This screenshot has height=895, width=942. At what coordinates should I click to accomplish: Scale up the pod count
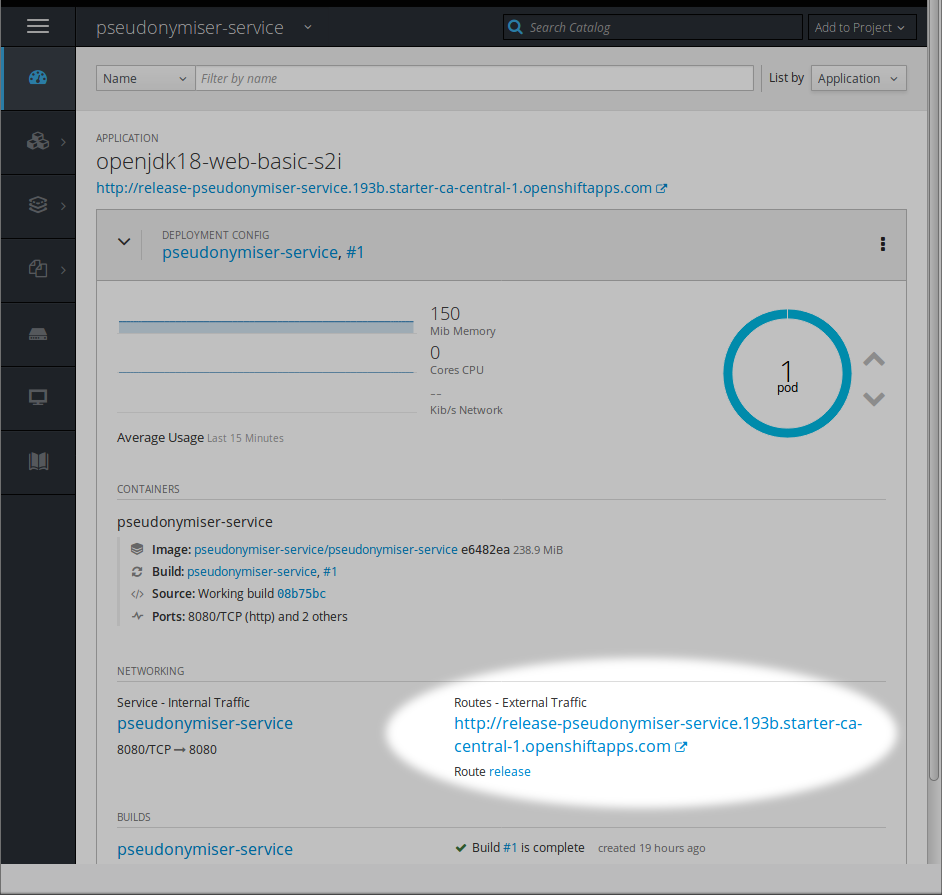click(x=873, y=360)
